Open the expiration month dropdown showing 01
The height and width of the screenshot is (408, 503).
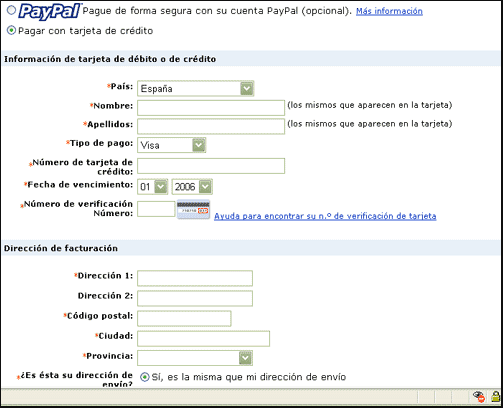tap(152, 187)
